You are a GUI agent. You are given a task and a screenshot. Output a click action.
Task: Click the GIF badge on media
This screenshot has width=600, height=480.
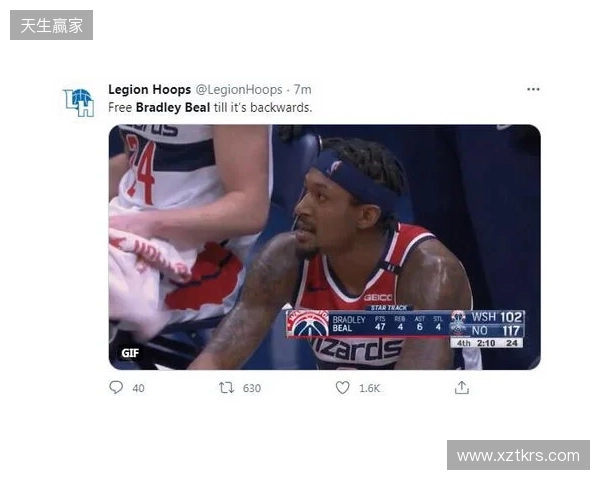(x=130, y=353)
